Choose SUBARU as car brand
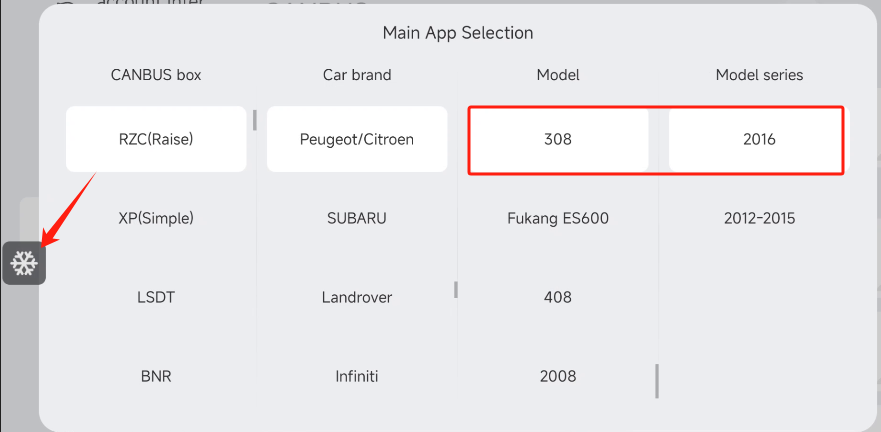The image size is (881, 432). pyautogui.click(x=357, y=218)
